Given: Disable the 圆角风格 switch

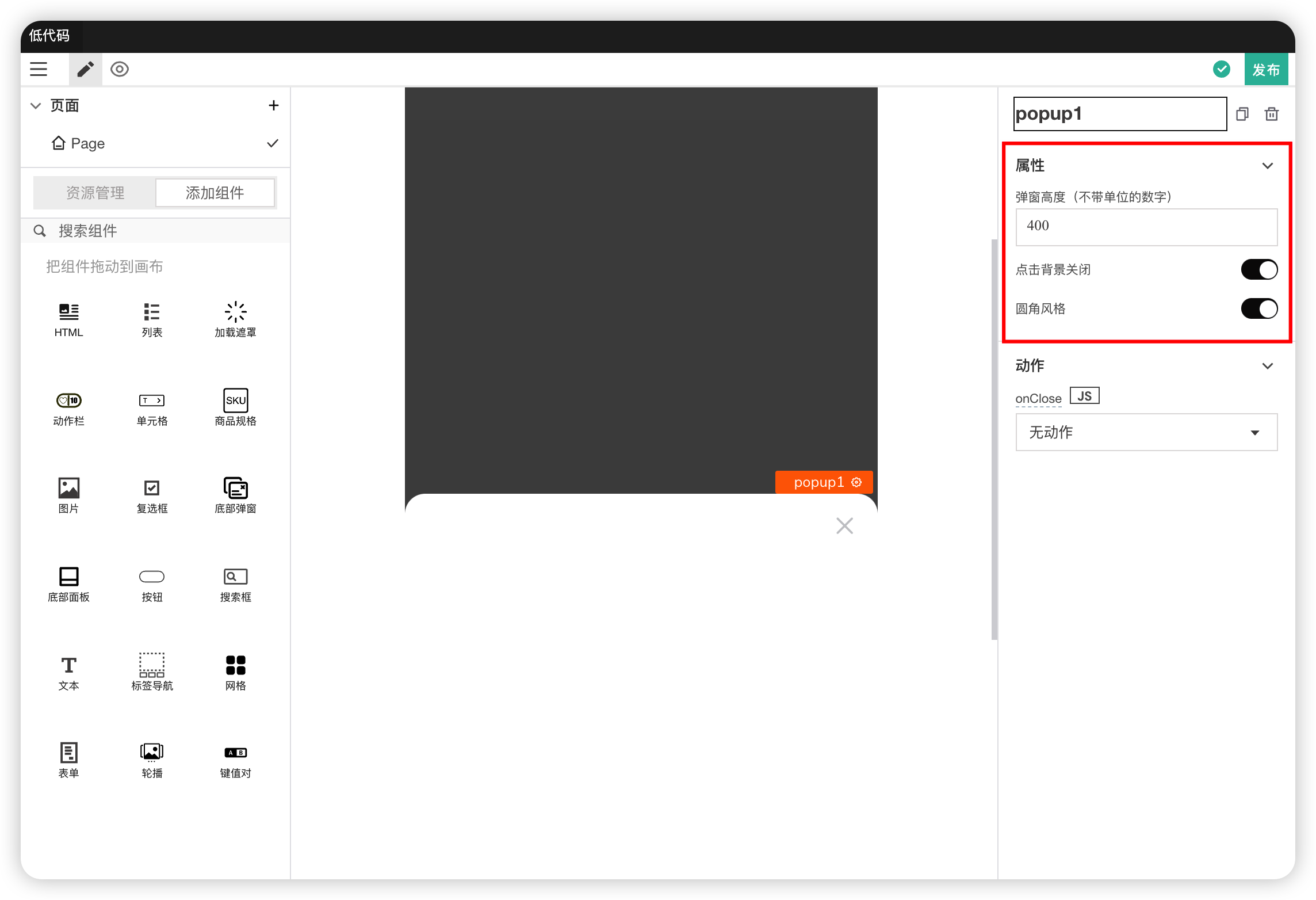Looking at the screenshot, I should point(1258,308).
